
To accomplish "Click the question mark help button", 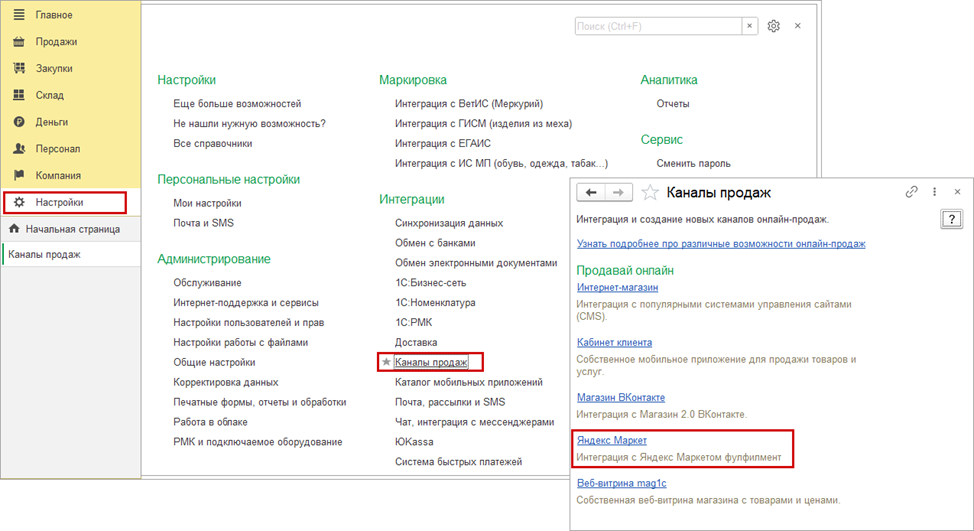I will click(x=951, y=220).
